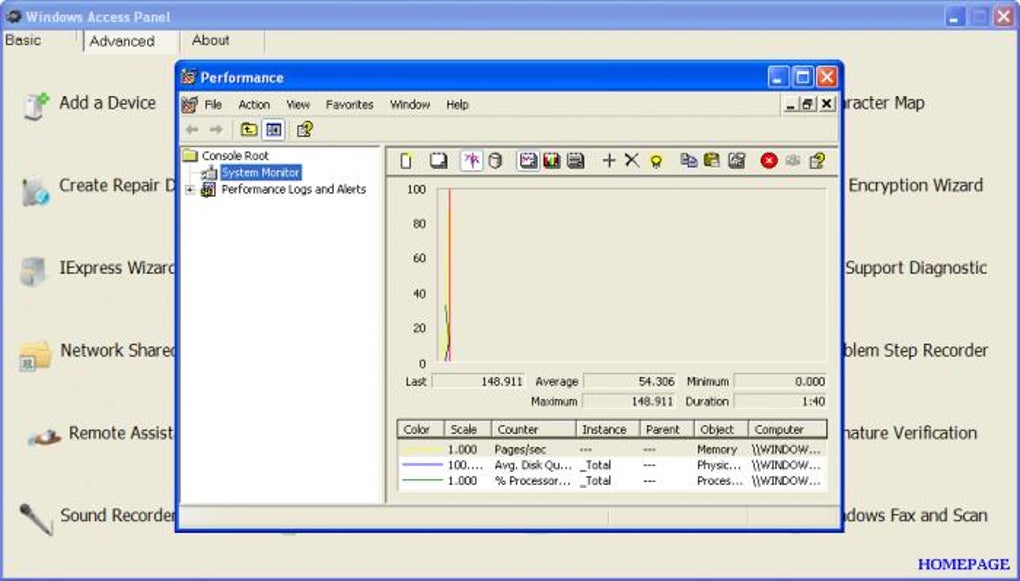Open the Favorites menu
The height and width of the screenshot is (581, 1020).
pos(349,105)
